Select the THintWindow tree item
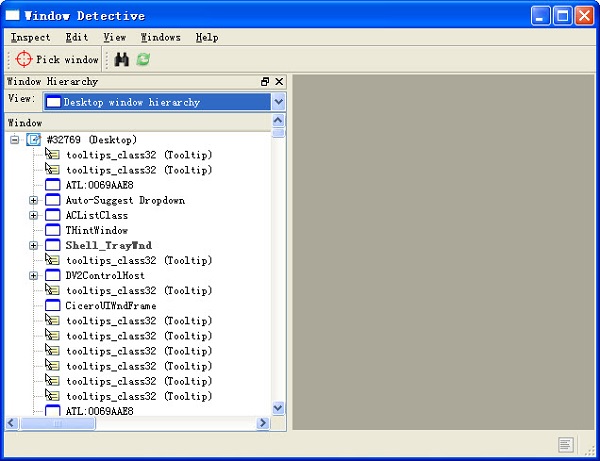Viewport: 600px width, 461px height. 96,230
